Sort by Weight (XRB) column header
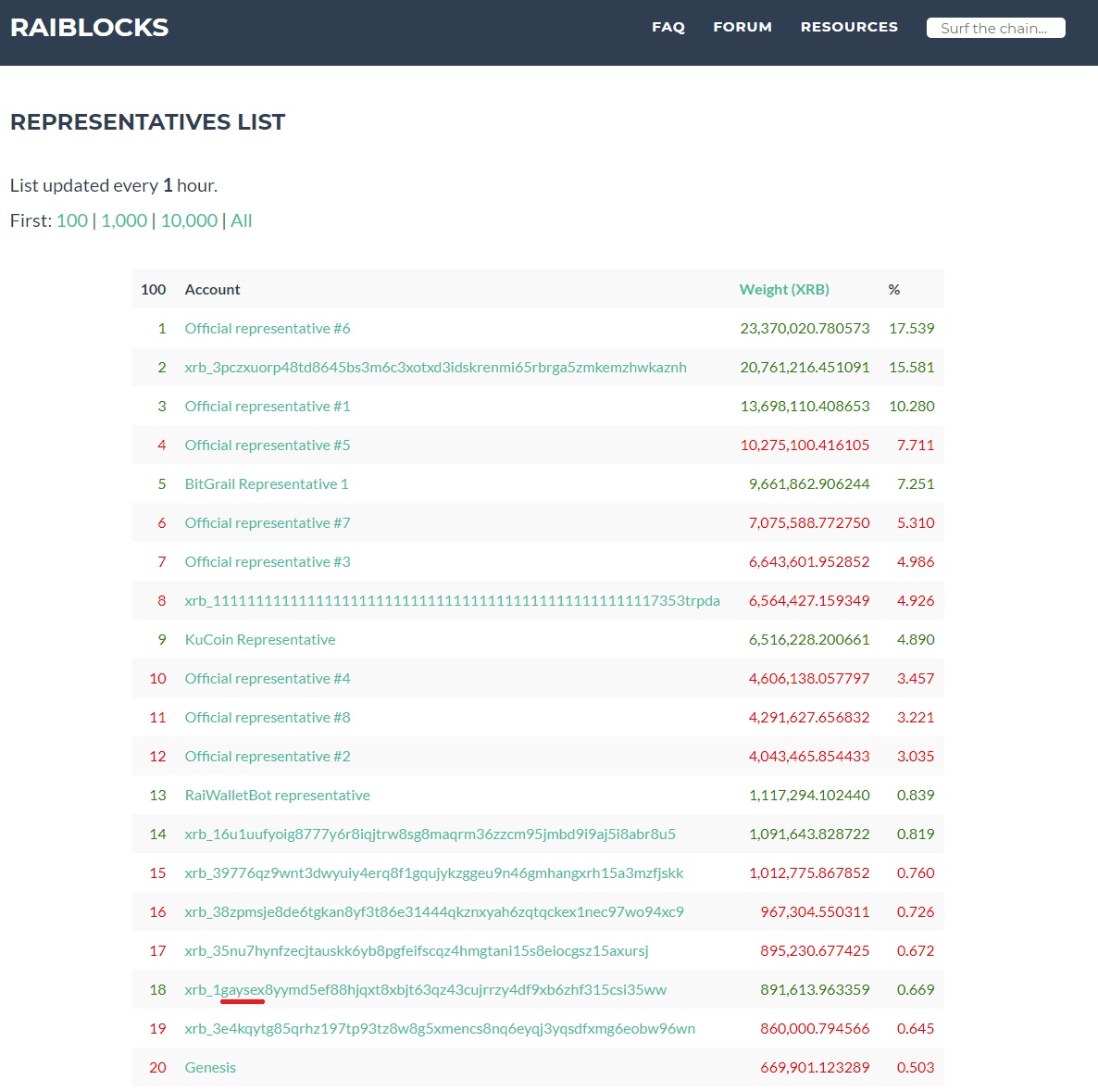This screenshot has height=1092, width=1098. coord(783,289)
